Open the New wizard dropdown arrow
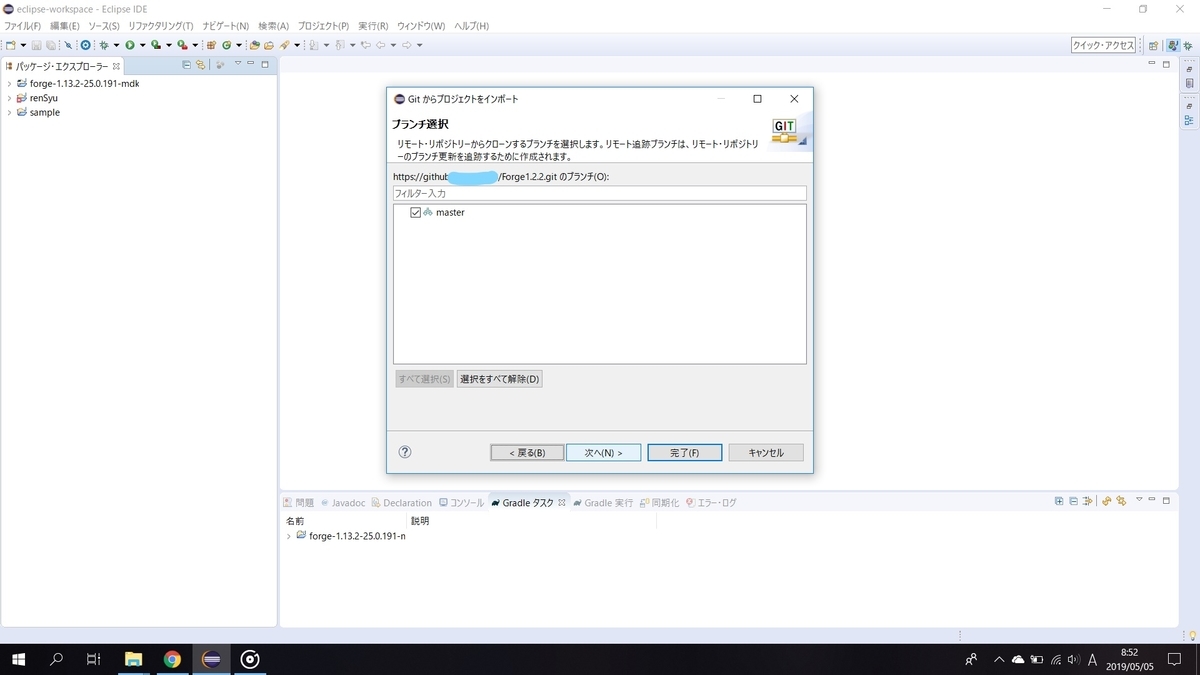The height and width of the screenshot is (675, 1200). pos(23,45)
